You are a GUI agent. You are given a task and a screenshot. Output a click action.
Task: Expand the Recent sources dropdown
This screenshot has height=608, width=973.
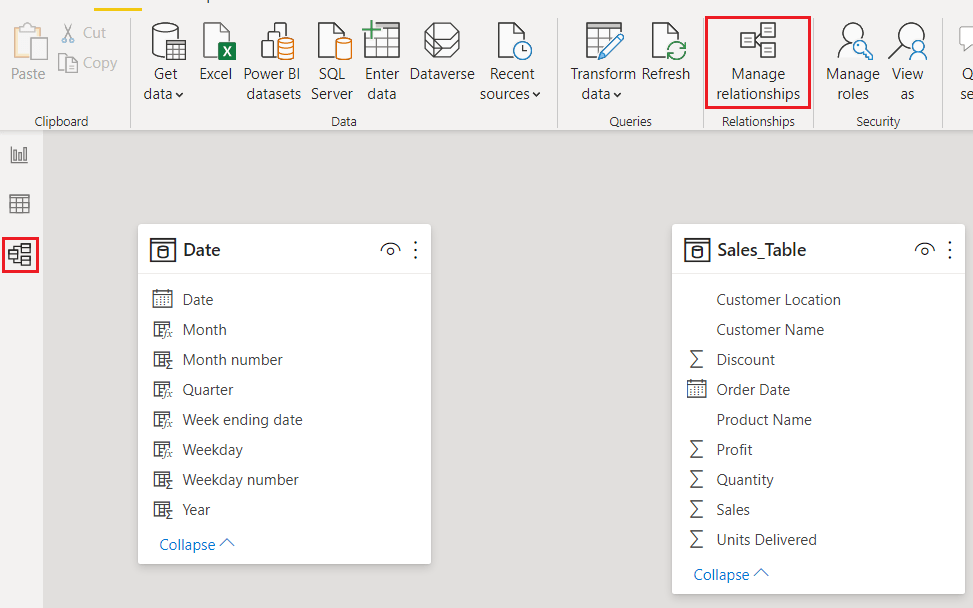[511, 62]
